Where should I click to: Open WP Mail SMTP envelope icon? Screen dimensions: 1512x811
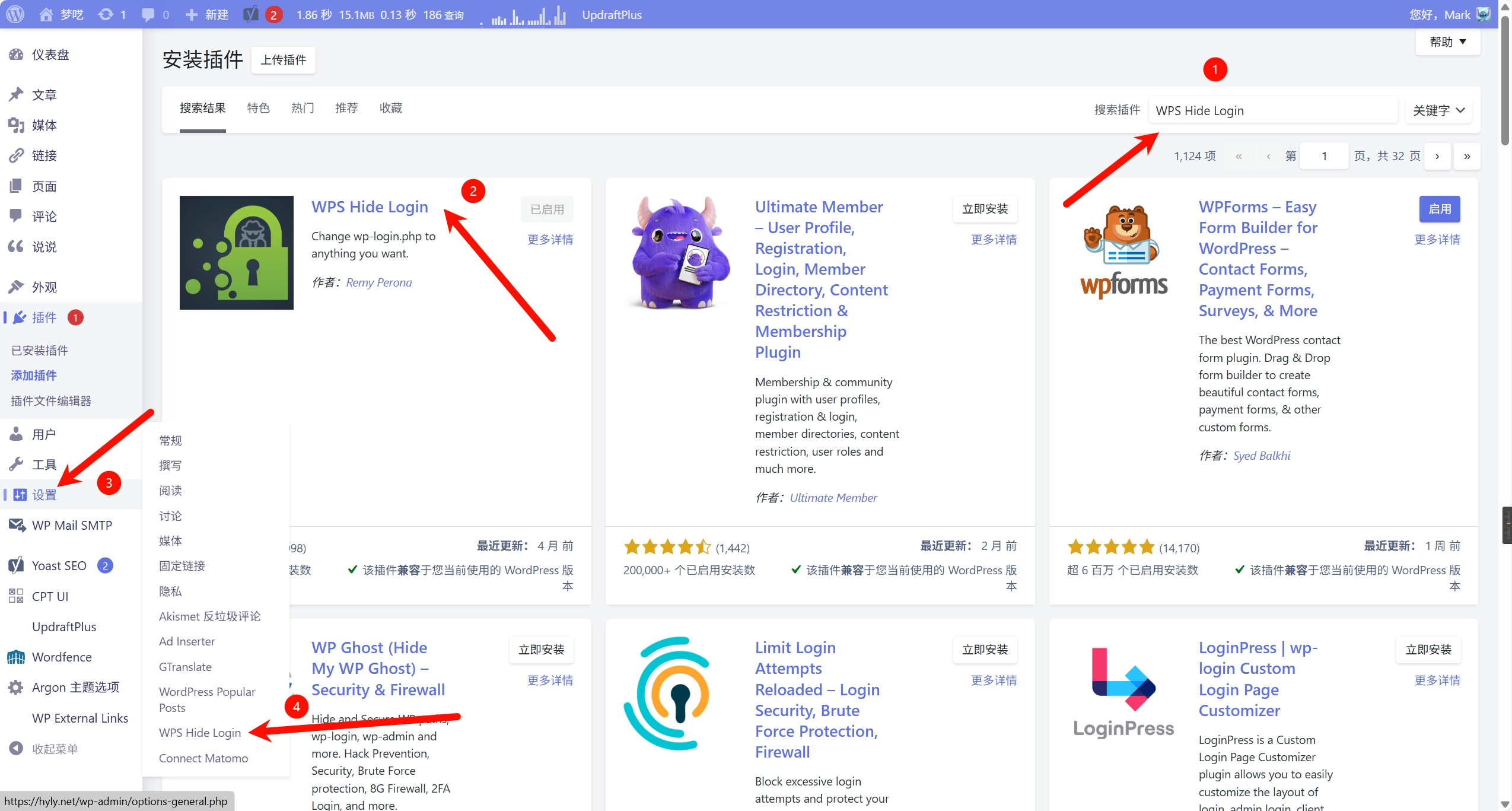click(x=16, y=525)
